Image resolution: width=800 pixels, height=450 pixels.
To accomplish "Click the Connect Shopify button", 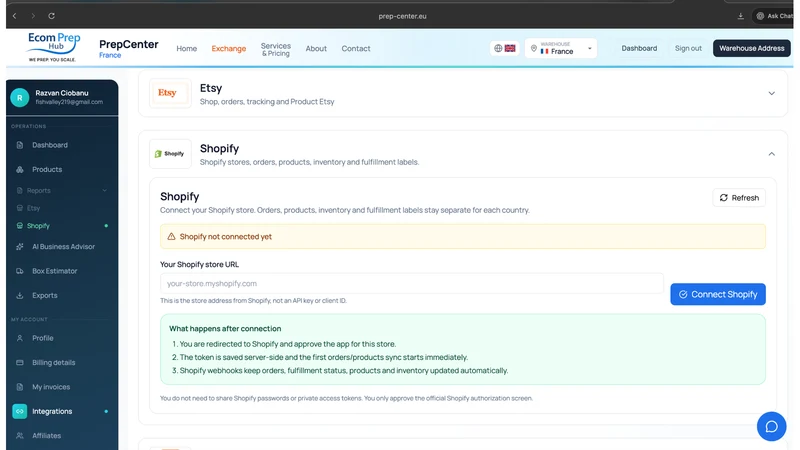I will pos(718,294).
